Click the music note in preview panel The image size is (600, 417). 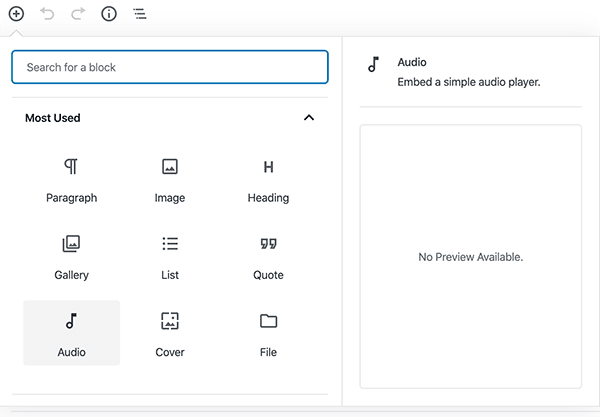(x=374, y=64)
